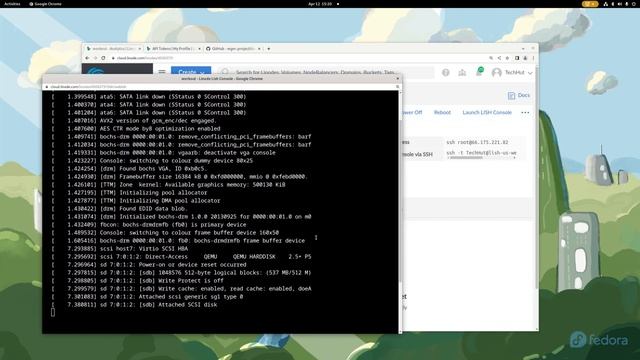The height and width of the screenshot is (360, 640).
Task: Open the Chrome tab search dropdown arrow
Action: (x=523, y=49)
